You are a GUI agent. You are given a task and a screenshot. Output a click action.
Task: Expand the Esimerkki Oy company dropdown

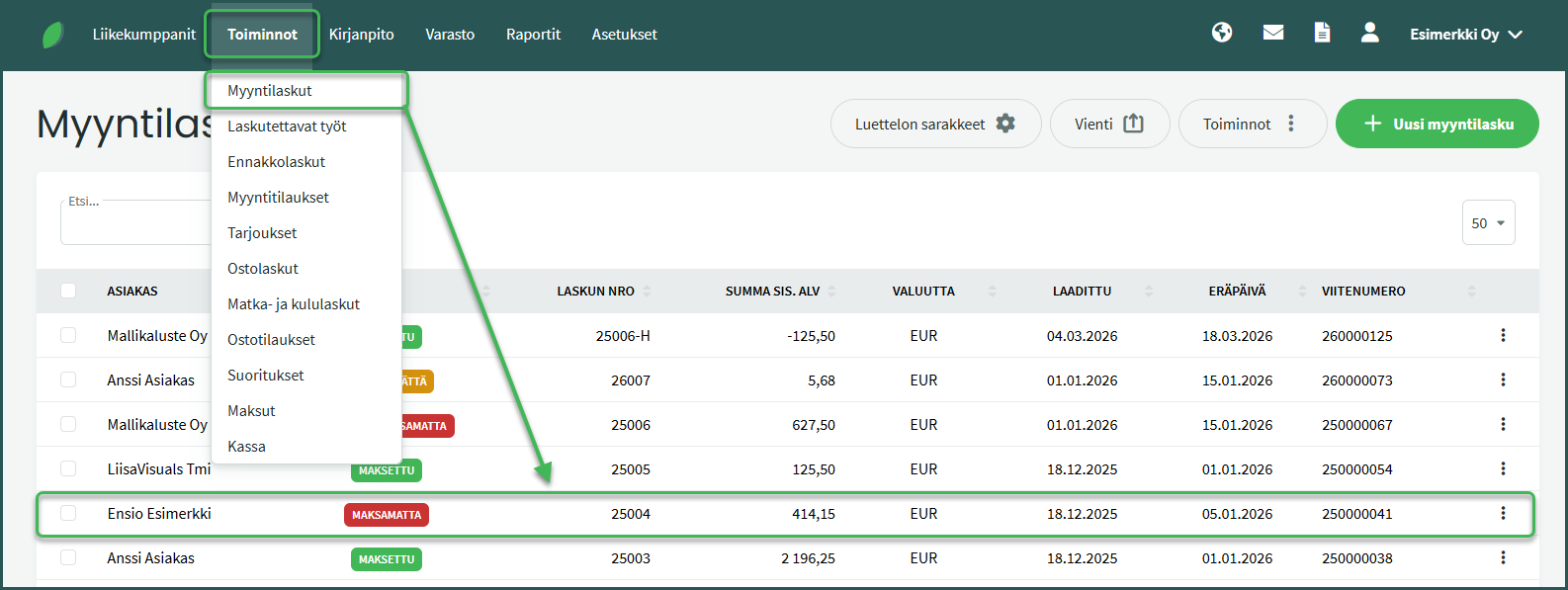point(1465,35)
